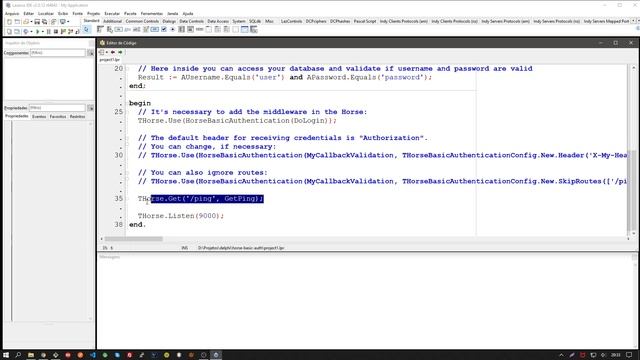Click the properties filter options button
640x360 pixels.
tap(90, 108)
